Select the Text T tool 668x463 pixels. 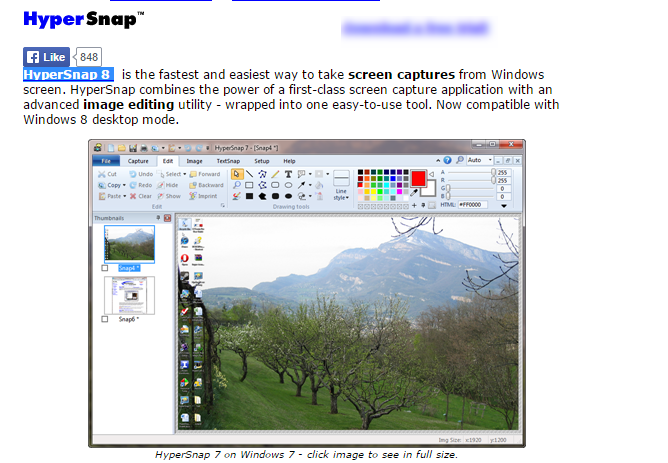[288, 174]
